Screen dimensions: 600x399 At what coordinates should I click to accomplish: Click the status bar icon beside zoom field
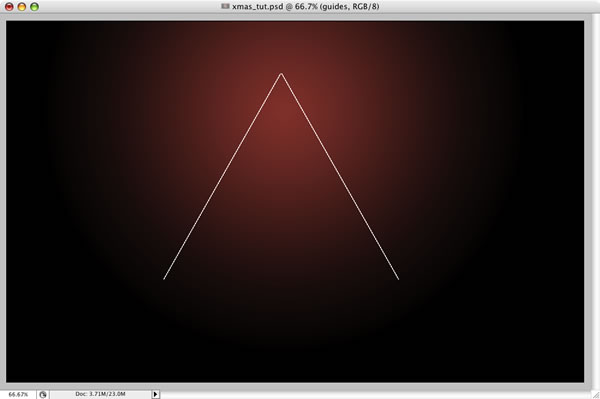(43, 394)
